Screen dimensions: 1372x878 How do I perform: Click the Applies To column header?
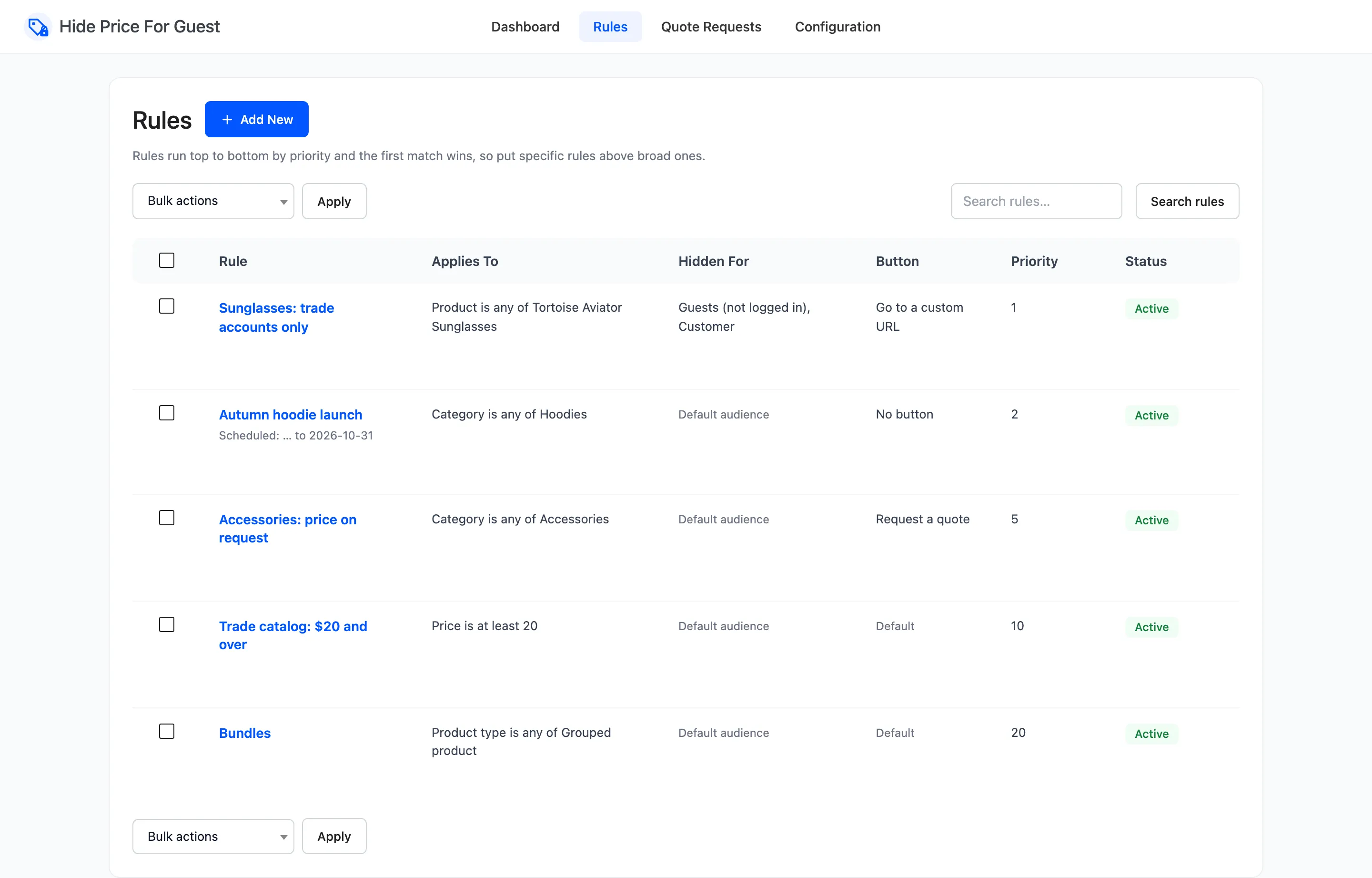point(464,261)
